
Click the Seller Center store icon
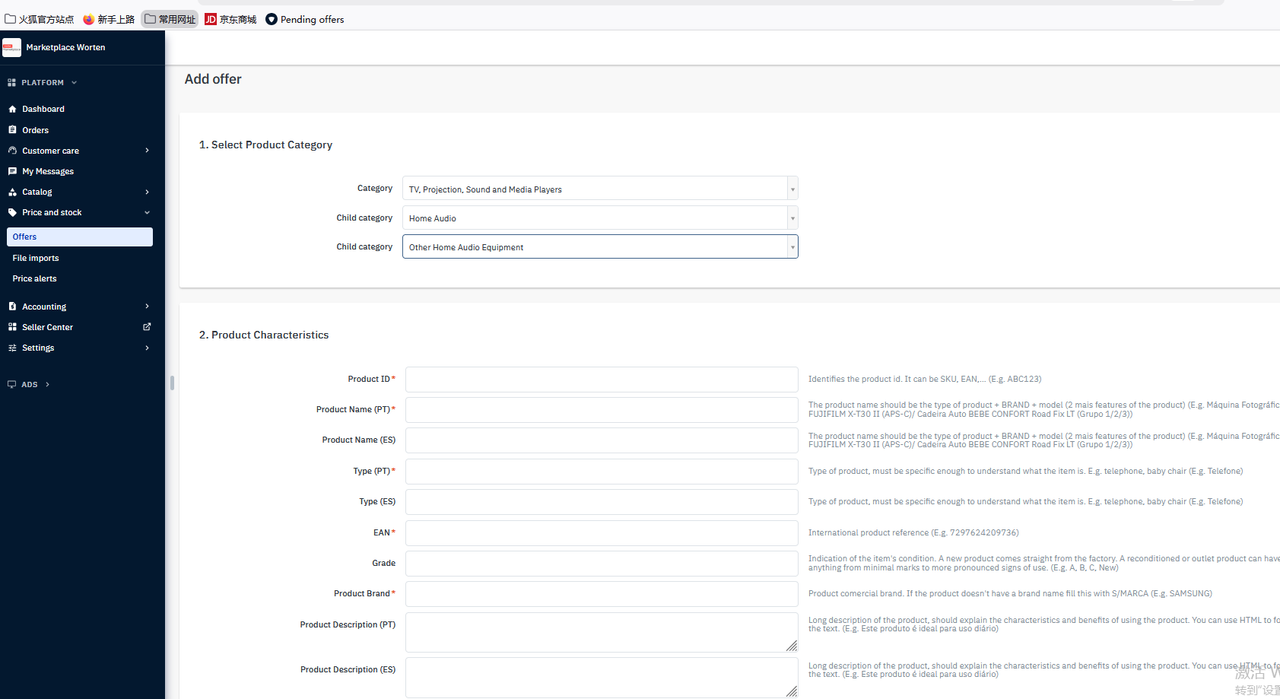click(x=12, y=327)
